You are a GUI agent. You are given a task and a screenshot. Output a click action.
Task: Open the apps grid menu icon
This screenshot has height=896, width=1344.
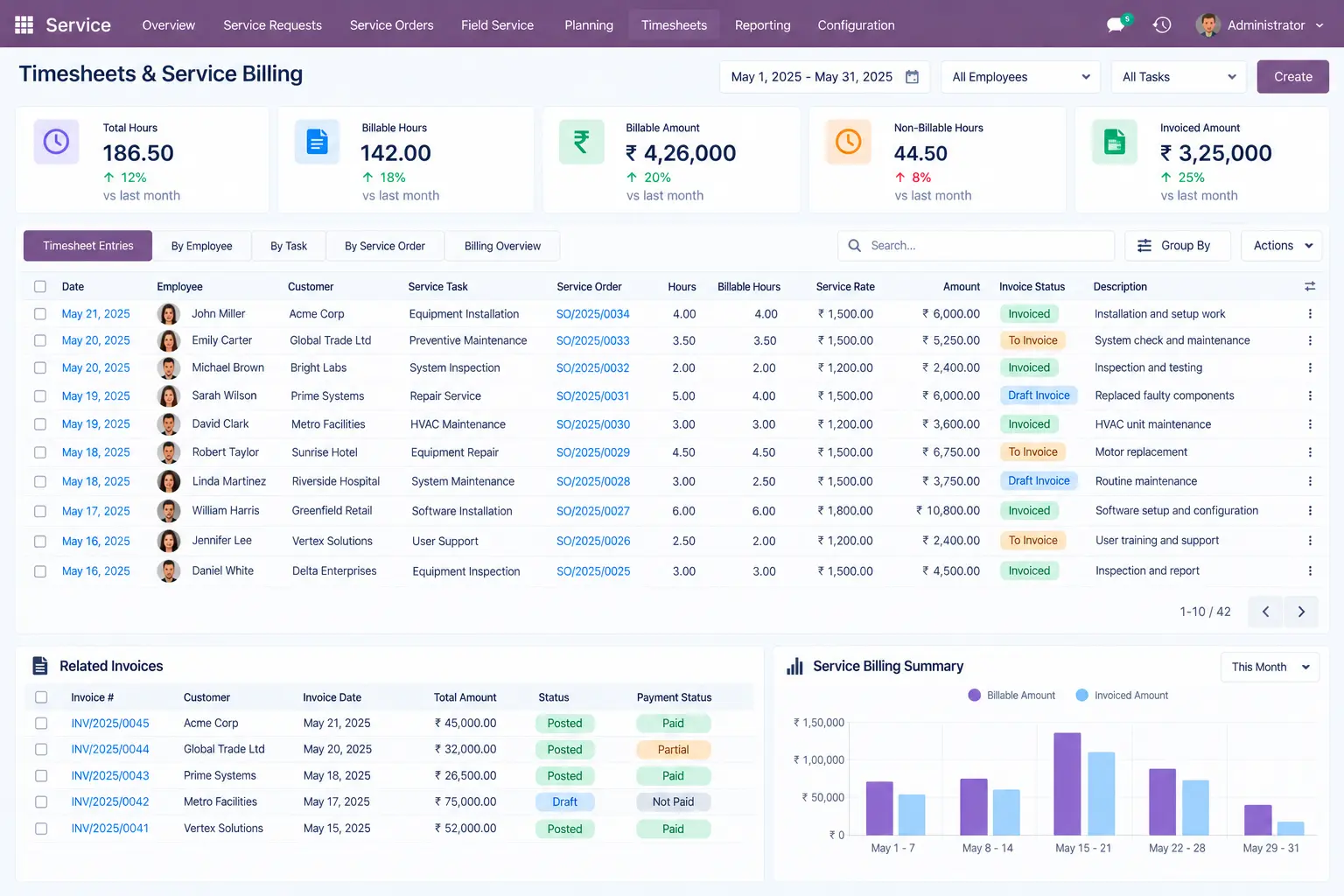(x=24, y=24)
